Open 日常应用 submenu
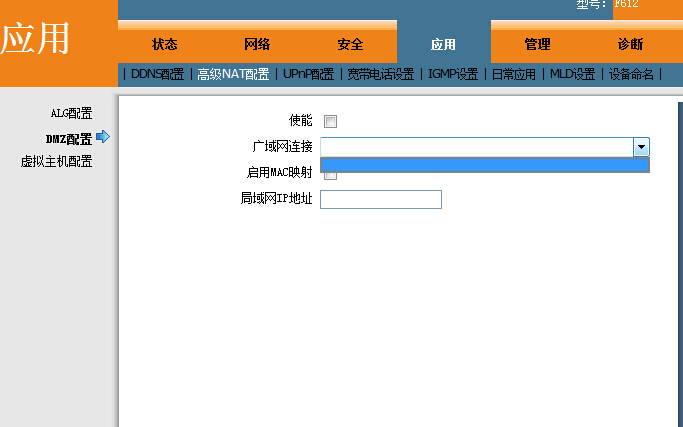Viewport: 683px width, 427px height. click(514, 74)
